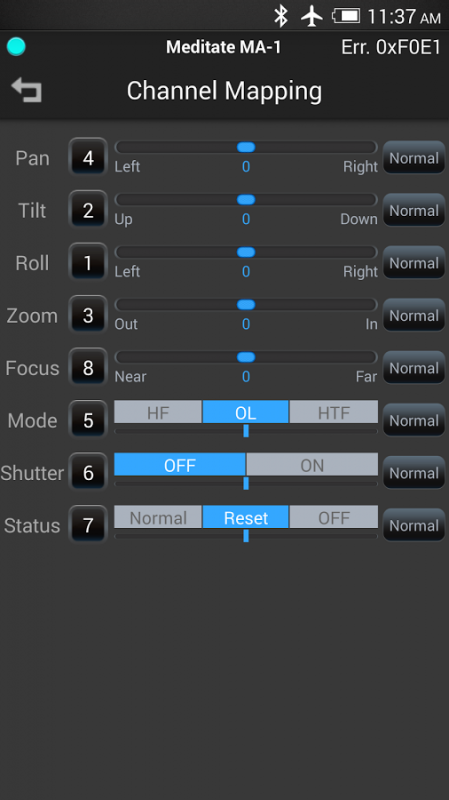The image size is (449, 800).
Task: Open Pan channel number 4 selector
Action: point(88,157)
